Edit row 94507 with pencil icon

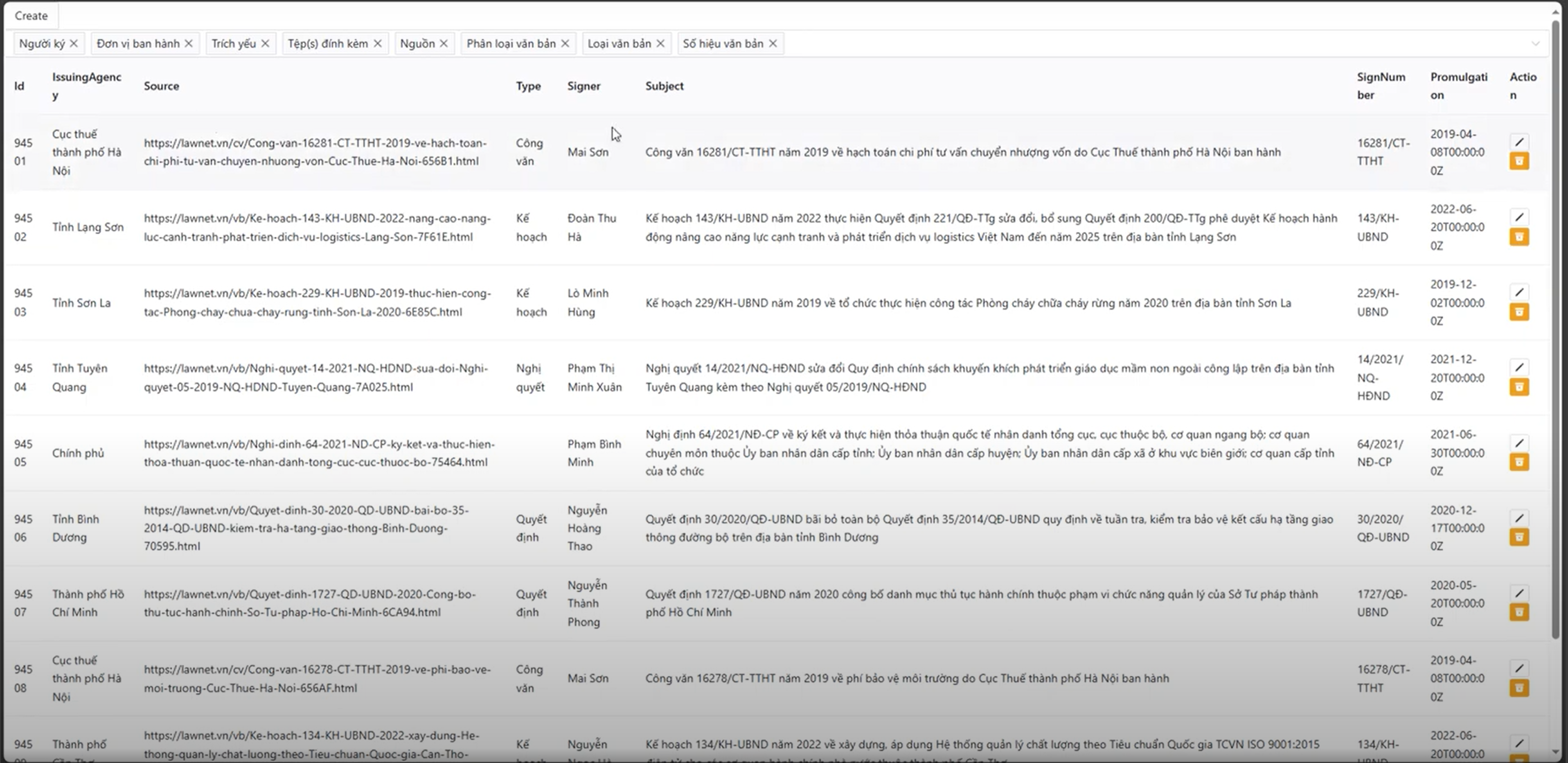(x=1519, y=593)
